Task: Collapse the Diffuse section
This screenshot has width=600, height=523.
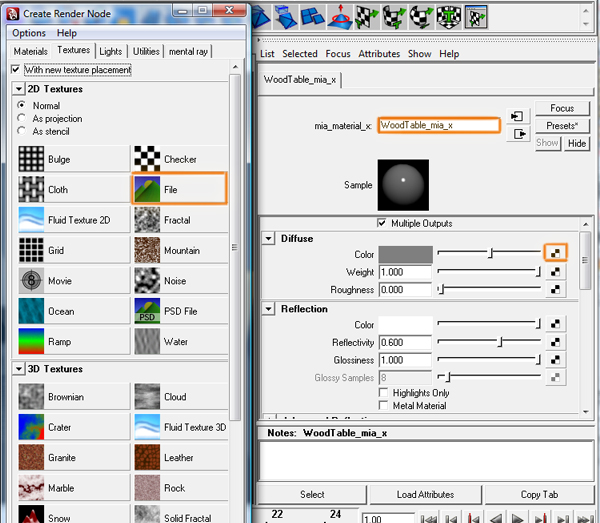Action: (x=269, y=238)
